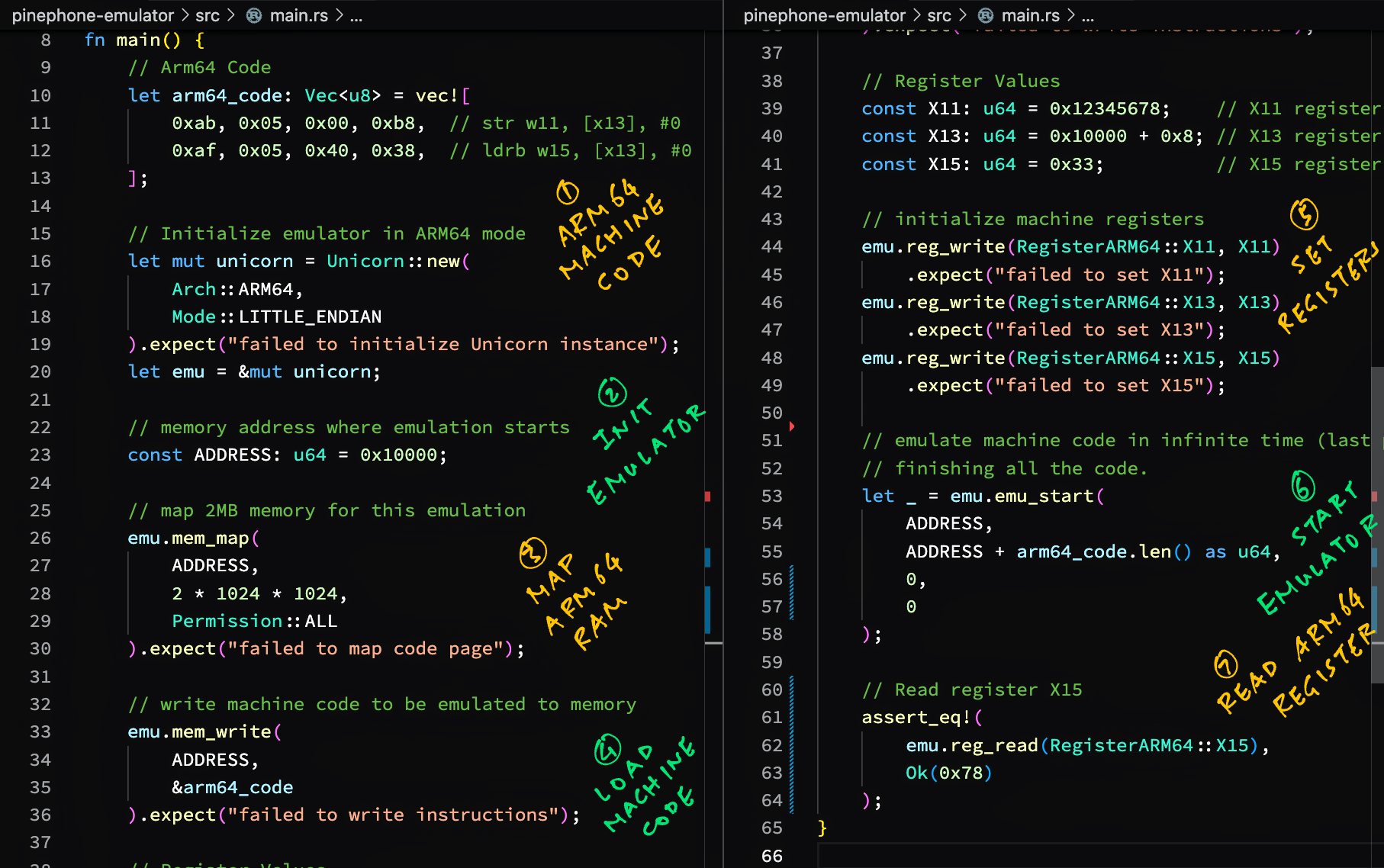Image resolution: width=1384 pixels, height=868 pixels.
Task: Click the "assert_eq!(" line
Action: tap(922, 718)
